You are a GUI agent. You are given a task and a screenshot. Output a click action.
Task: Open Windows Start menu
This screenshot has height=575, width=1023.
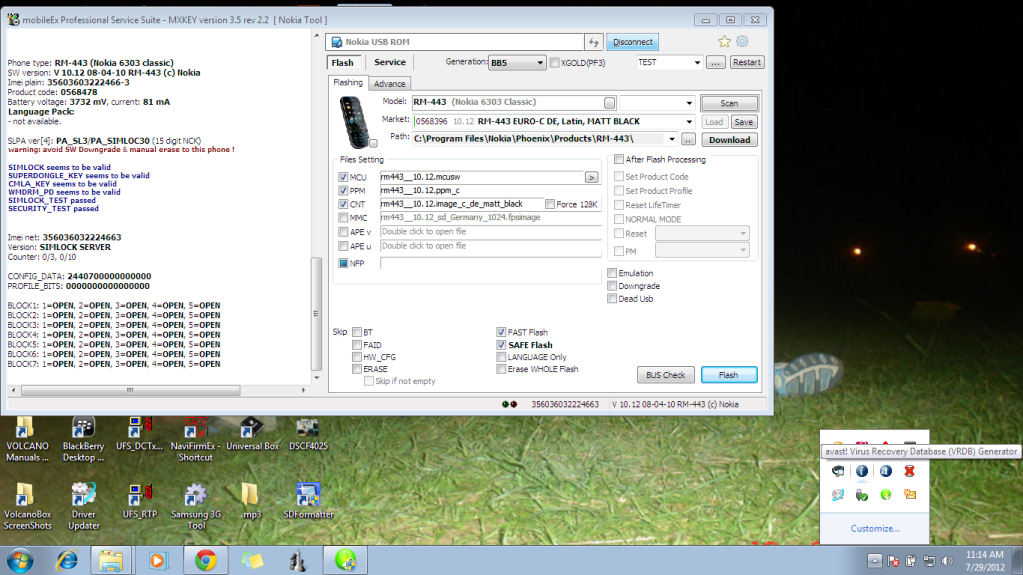[20, 560]
